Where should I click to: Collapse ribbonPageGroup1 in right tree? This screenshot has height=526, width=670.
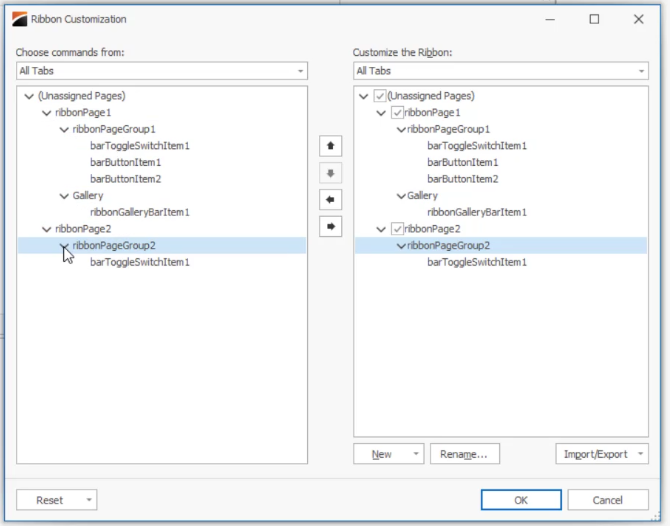(x=401, y=129)
